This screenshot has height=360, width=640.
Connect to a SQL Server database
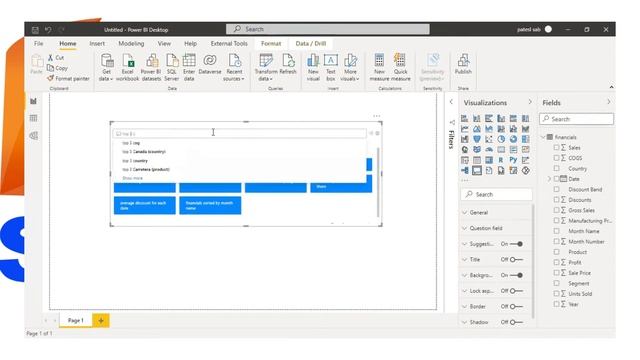(x=171, y=67)
